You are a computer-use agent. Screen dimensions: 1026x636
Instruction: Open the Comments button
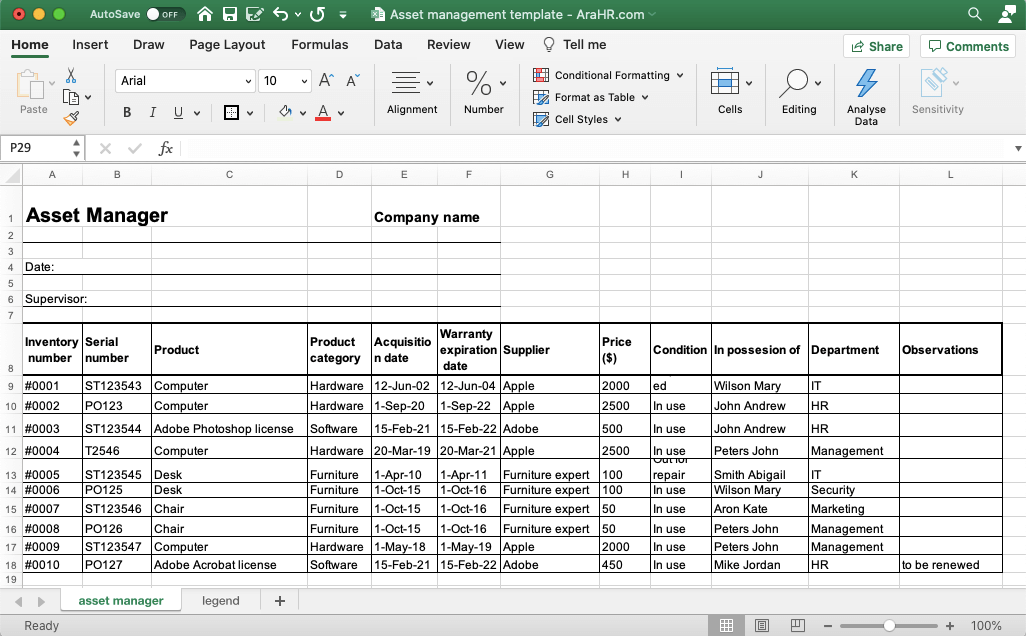pos(966,46)
